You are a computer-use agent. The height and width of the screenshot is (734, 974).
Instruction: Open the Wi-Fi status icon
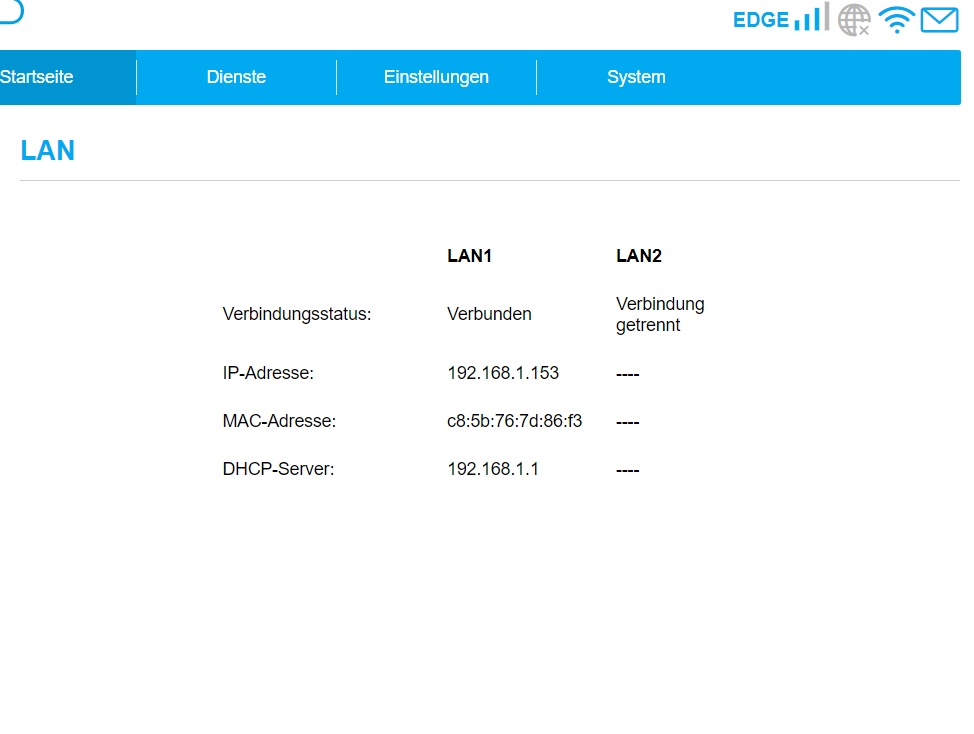[897, 19]
